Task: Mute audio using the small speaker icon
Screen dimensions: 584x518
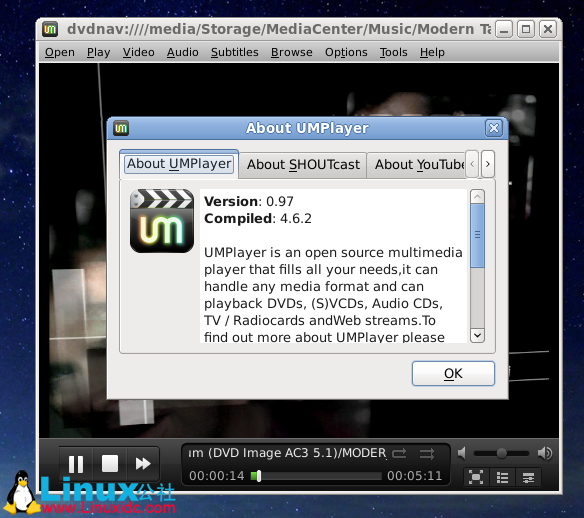Action: tap(462, 453)
